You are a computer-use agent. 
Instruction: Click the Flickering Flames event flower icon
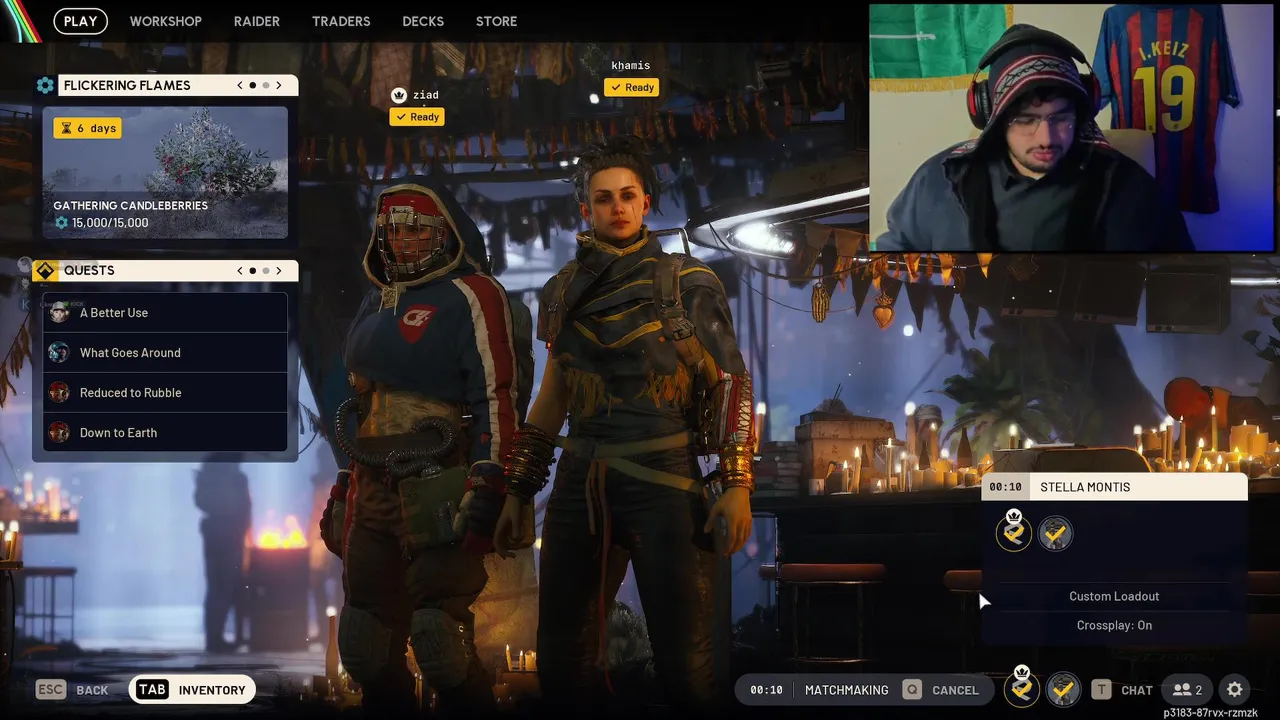pyautogui.click(x=45, y=85)
